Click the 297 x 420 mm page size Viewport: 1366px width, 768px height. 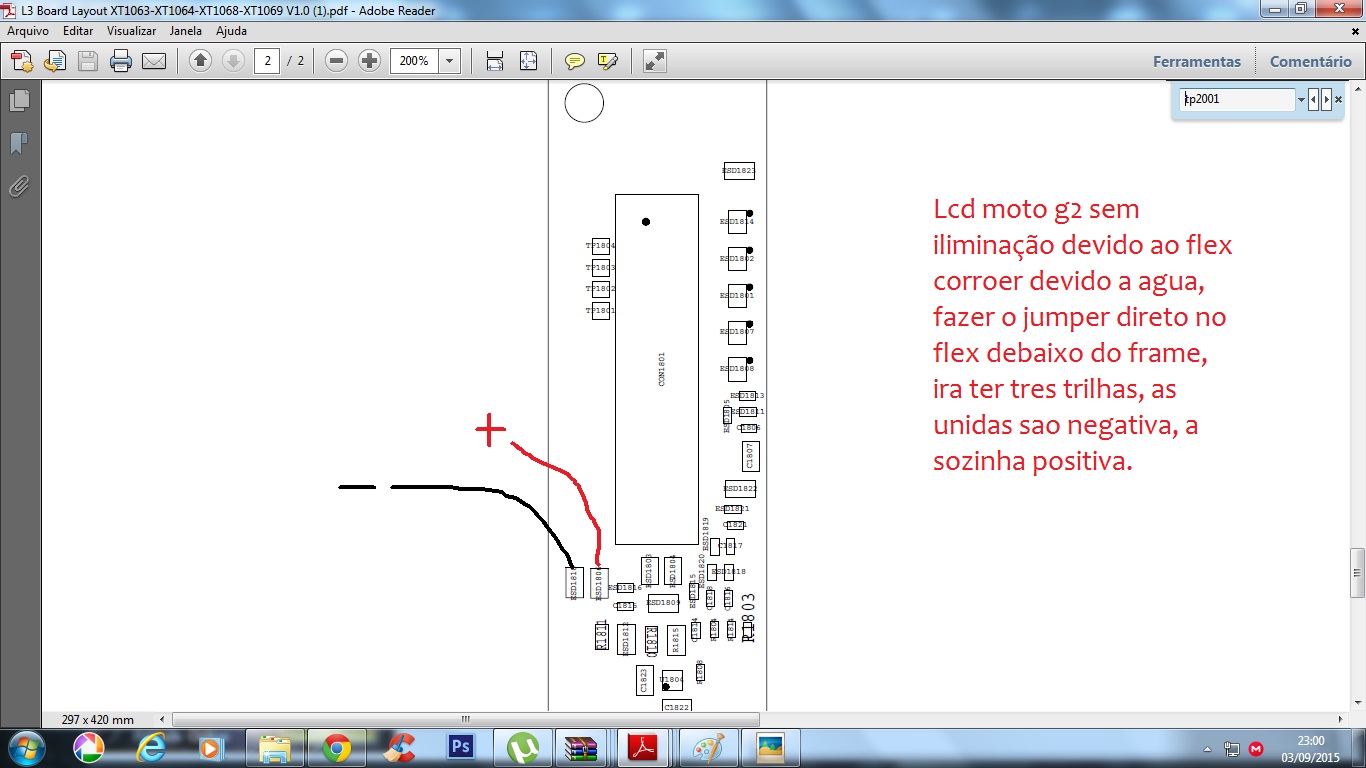(x=97, y=720)
